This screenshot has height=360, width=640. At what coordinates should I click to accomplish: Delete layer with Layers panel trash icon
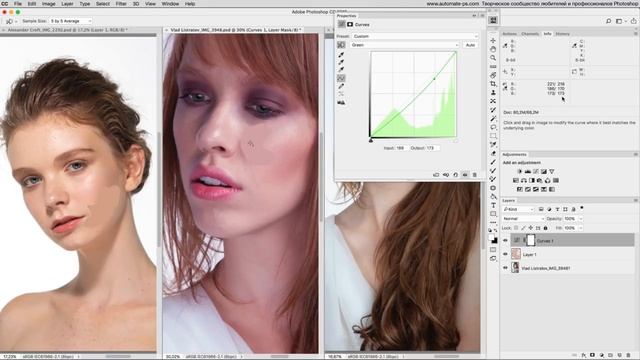click(x=629, y=355)
